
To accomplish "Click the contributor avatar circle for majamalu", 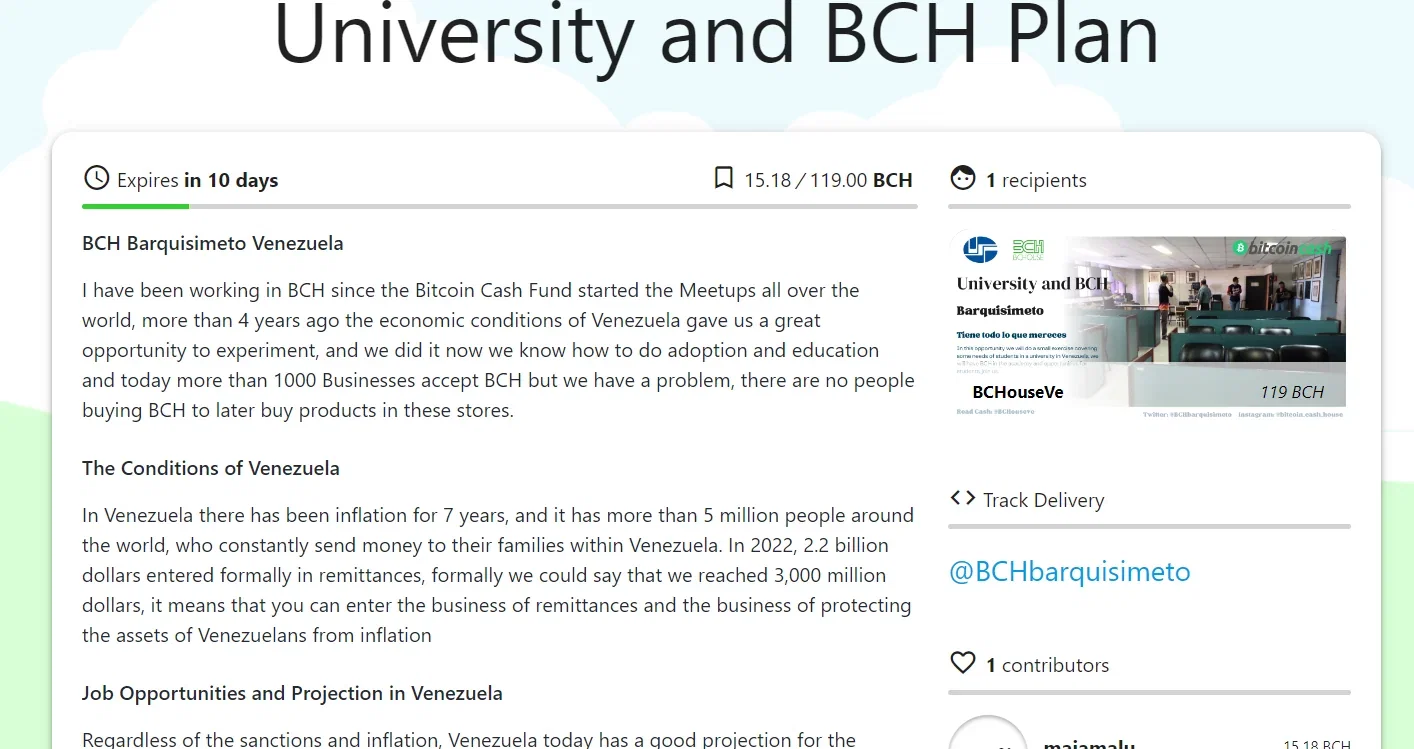I will tap(987, 735).
